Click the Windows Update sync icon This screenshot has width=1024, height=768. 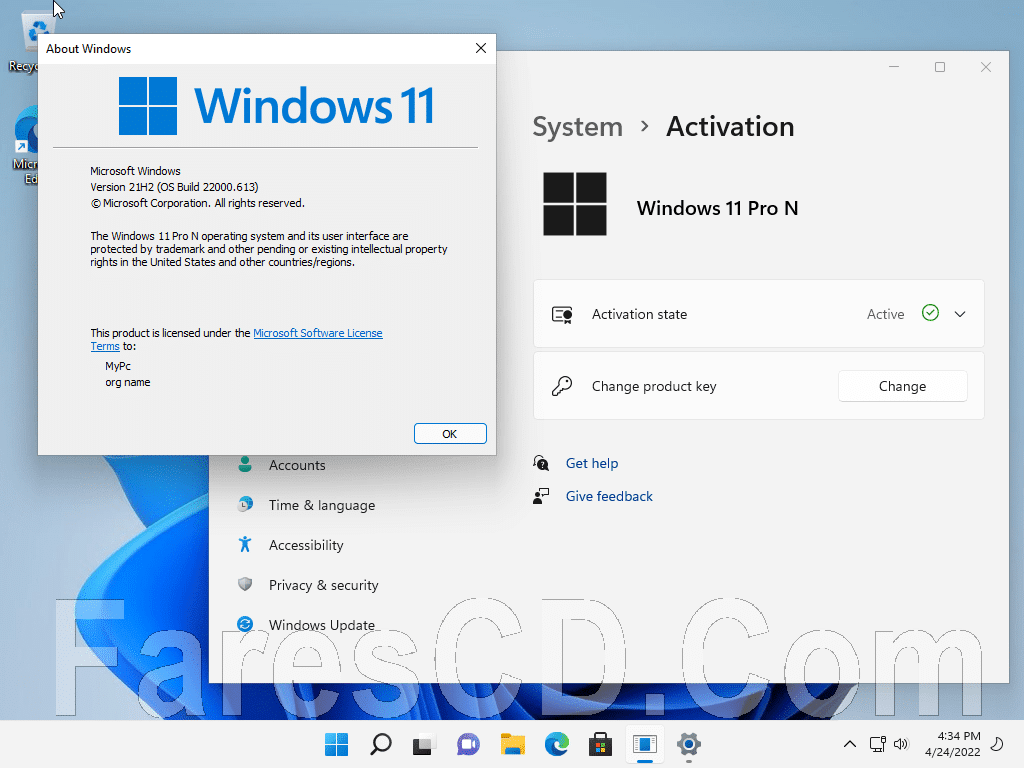pyautogui.click(x=245, y=624)
